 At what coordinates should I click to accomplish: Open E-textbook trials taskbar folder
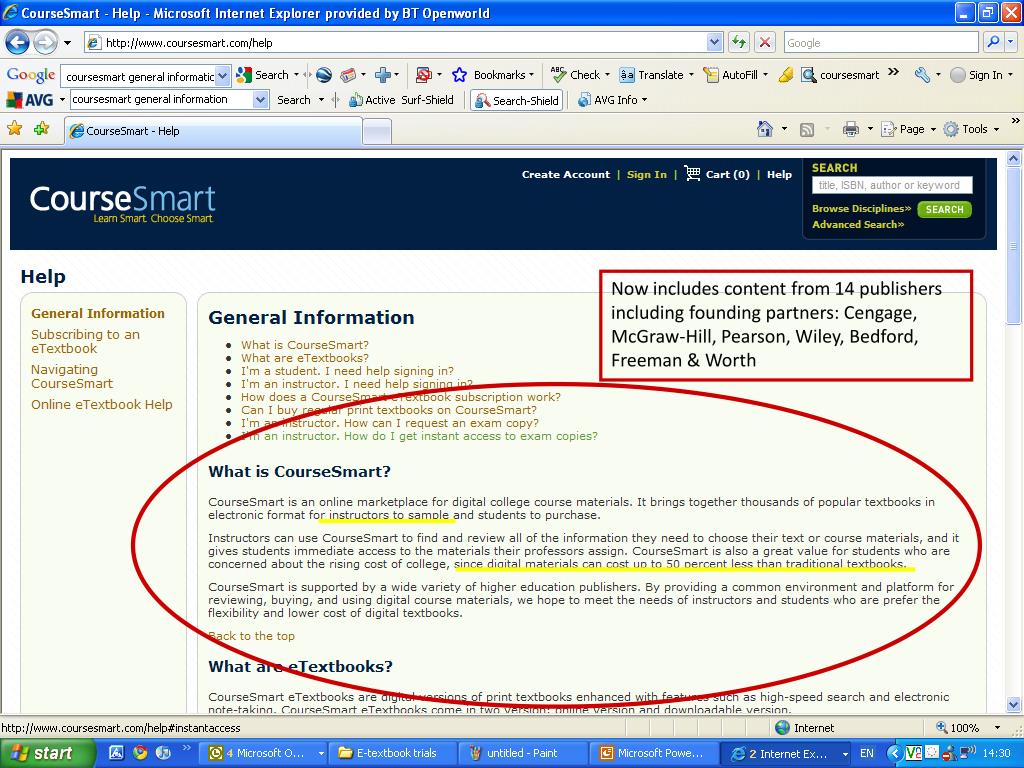pos(392,754)
